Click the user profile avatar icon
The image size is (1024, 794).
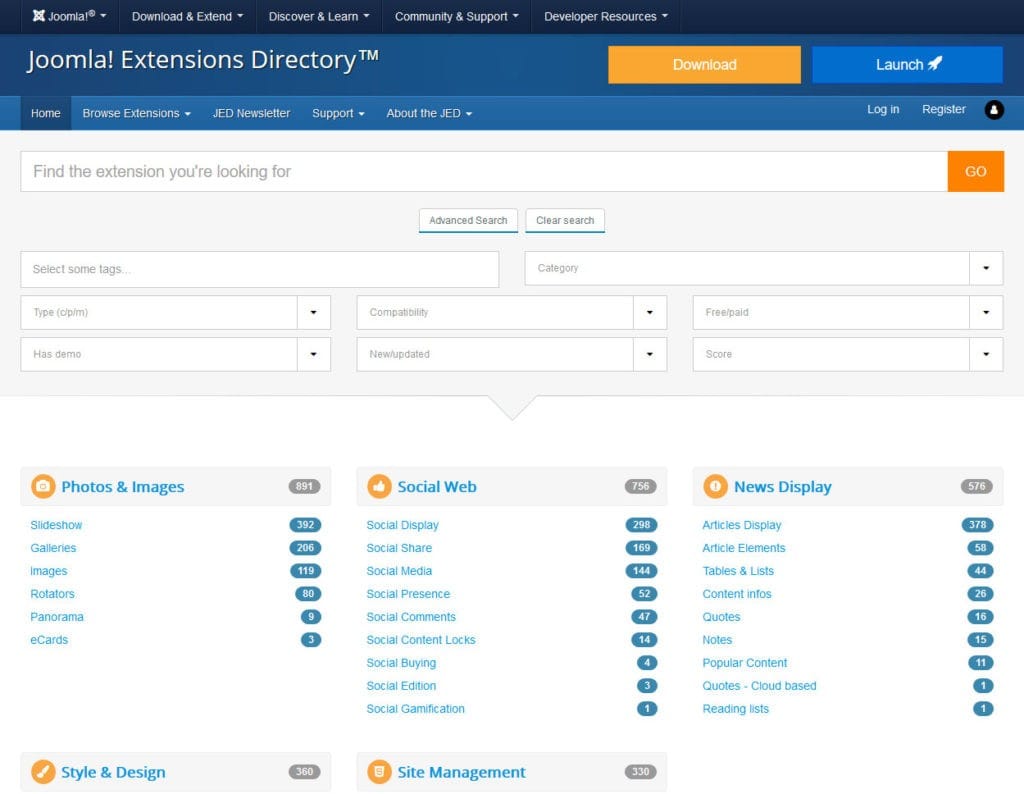point(993,110)
